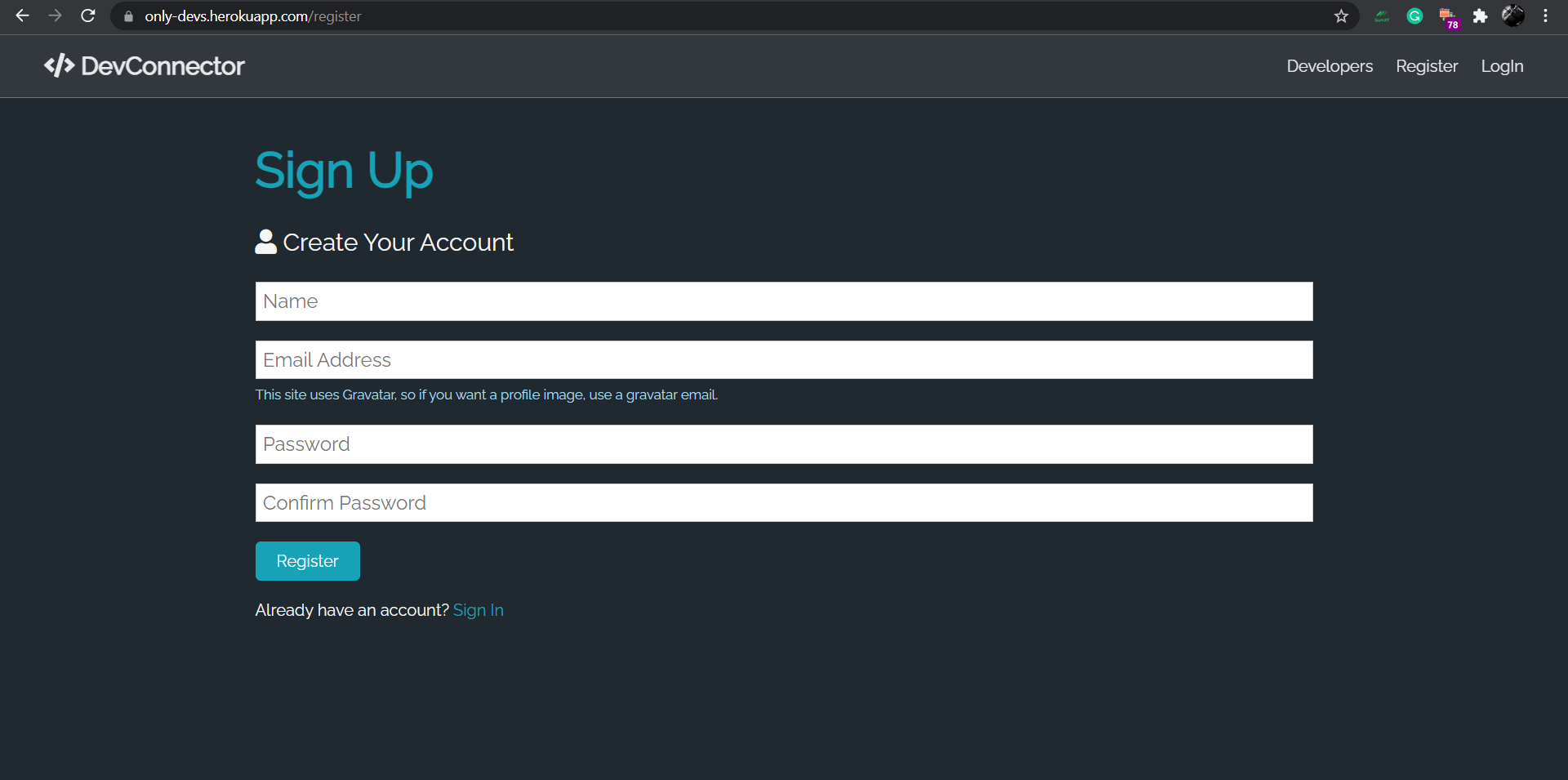Open the Chrome profile avatar
Screen dimensions: 1568x780
[x=1513, y=16]
